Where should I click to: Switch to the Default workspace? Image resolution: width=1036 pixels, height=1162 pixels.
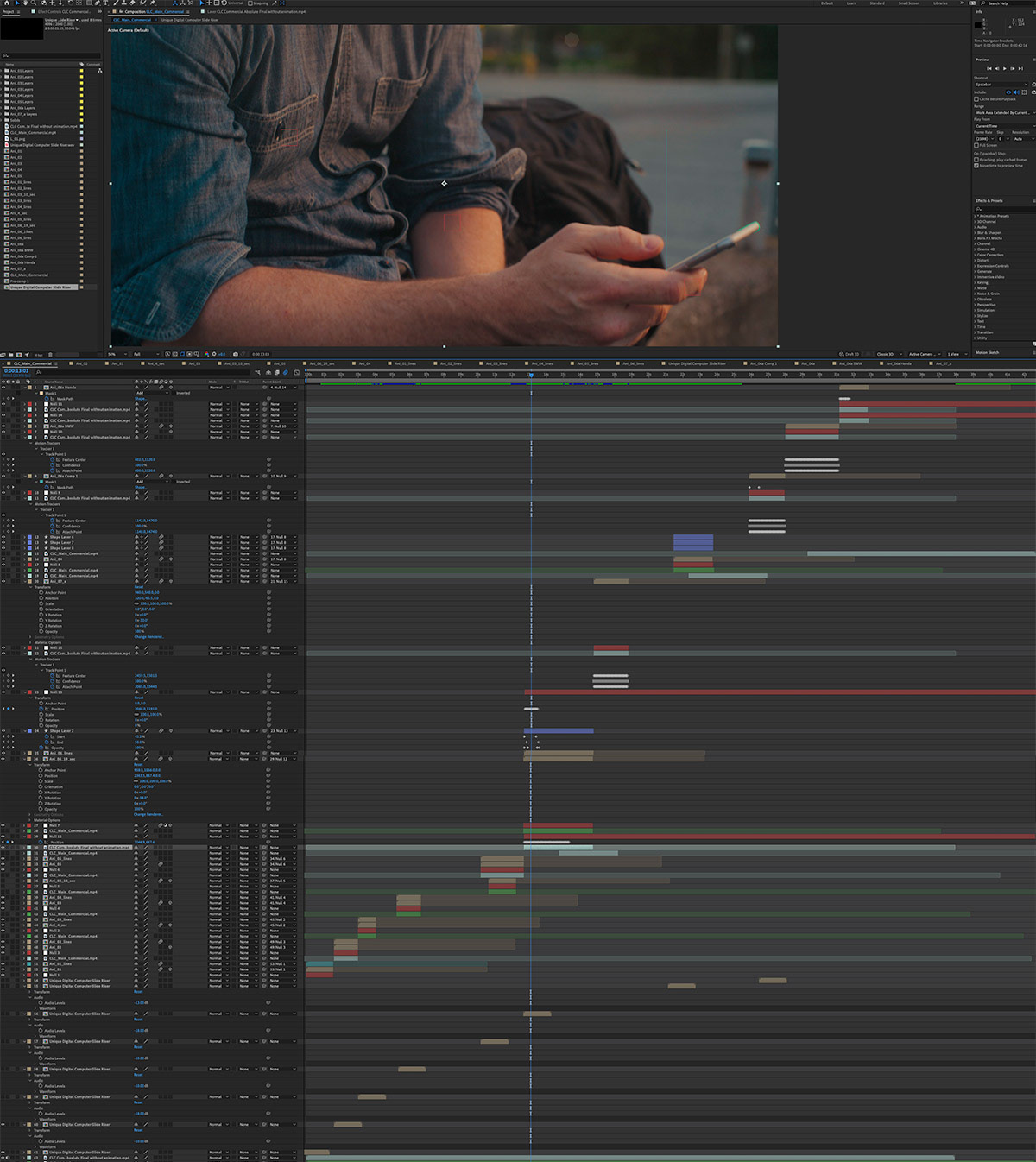827,3
